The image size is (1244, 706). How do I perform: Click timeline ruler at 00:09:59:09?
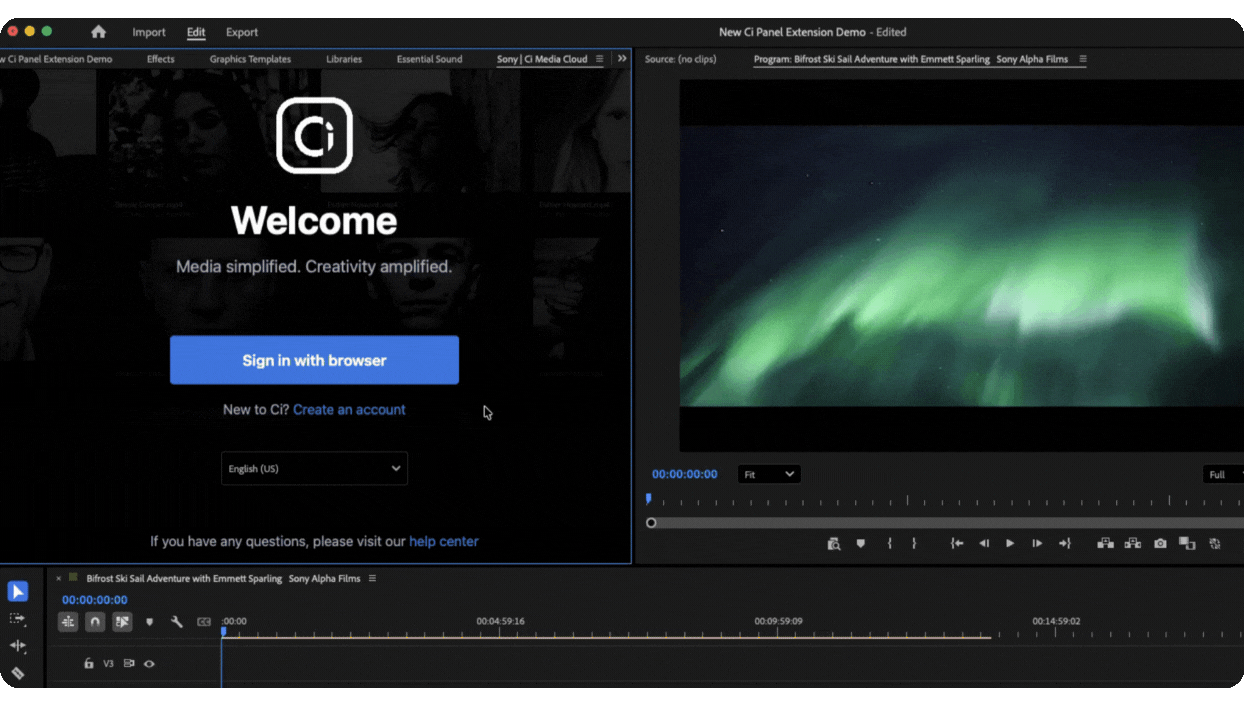pos(778,621)
